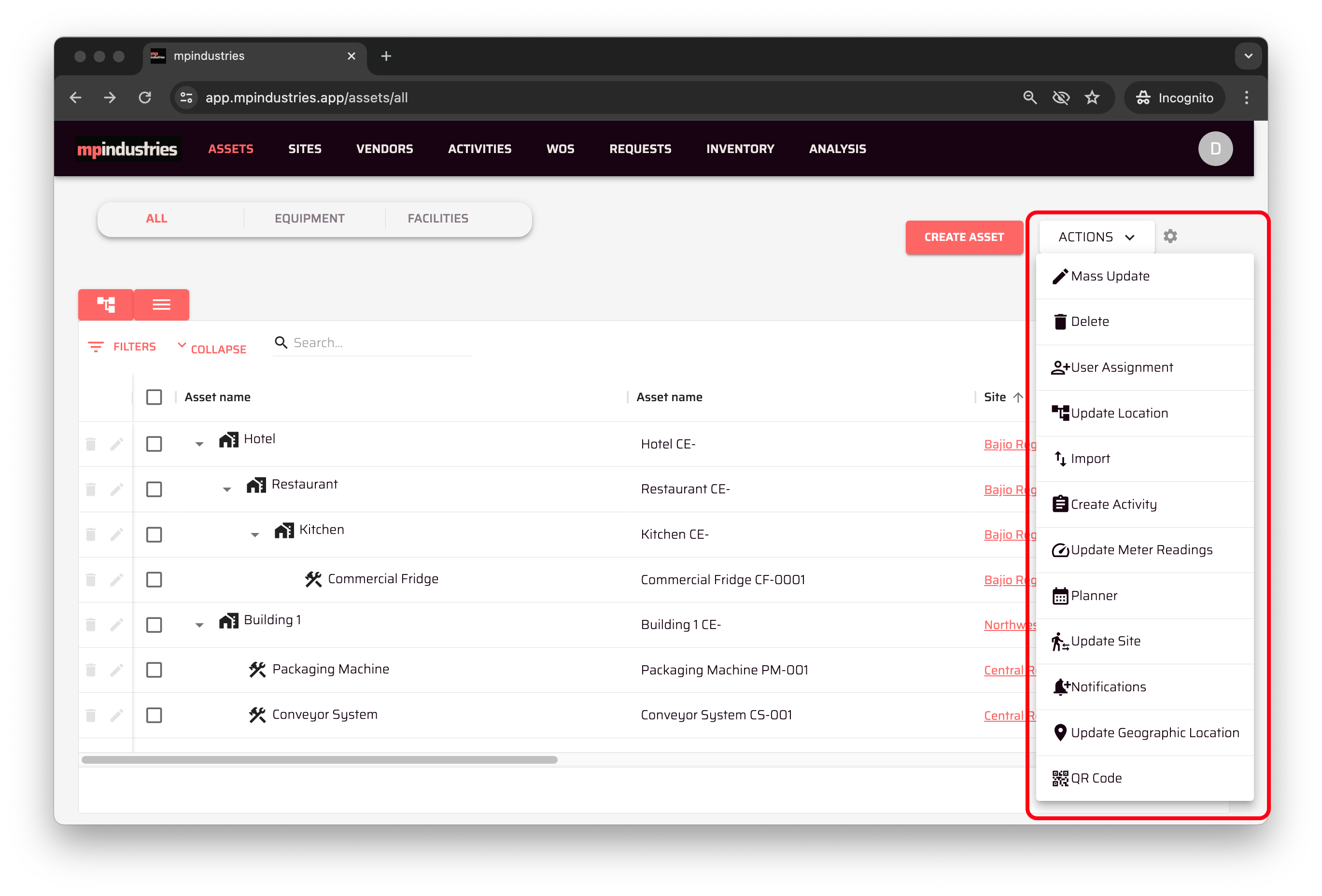The image size is (1322, 896).
Task: Select the Packaging Machine checkbox
Action: pos(154,670)
